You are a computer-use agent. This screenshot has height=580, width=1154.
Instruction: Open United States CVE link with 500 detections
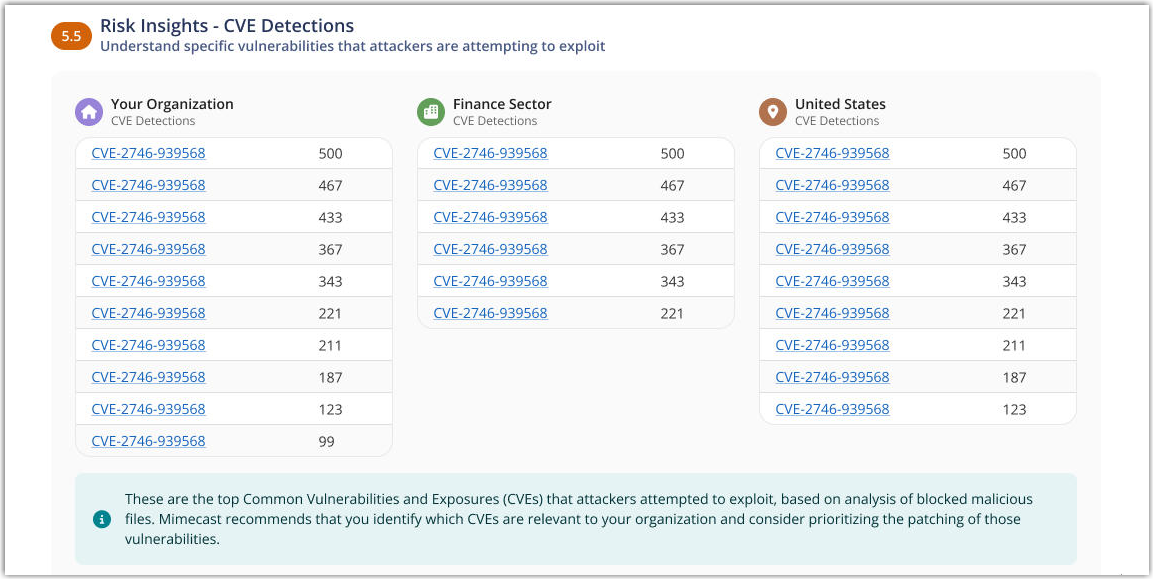pos(832,154)
